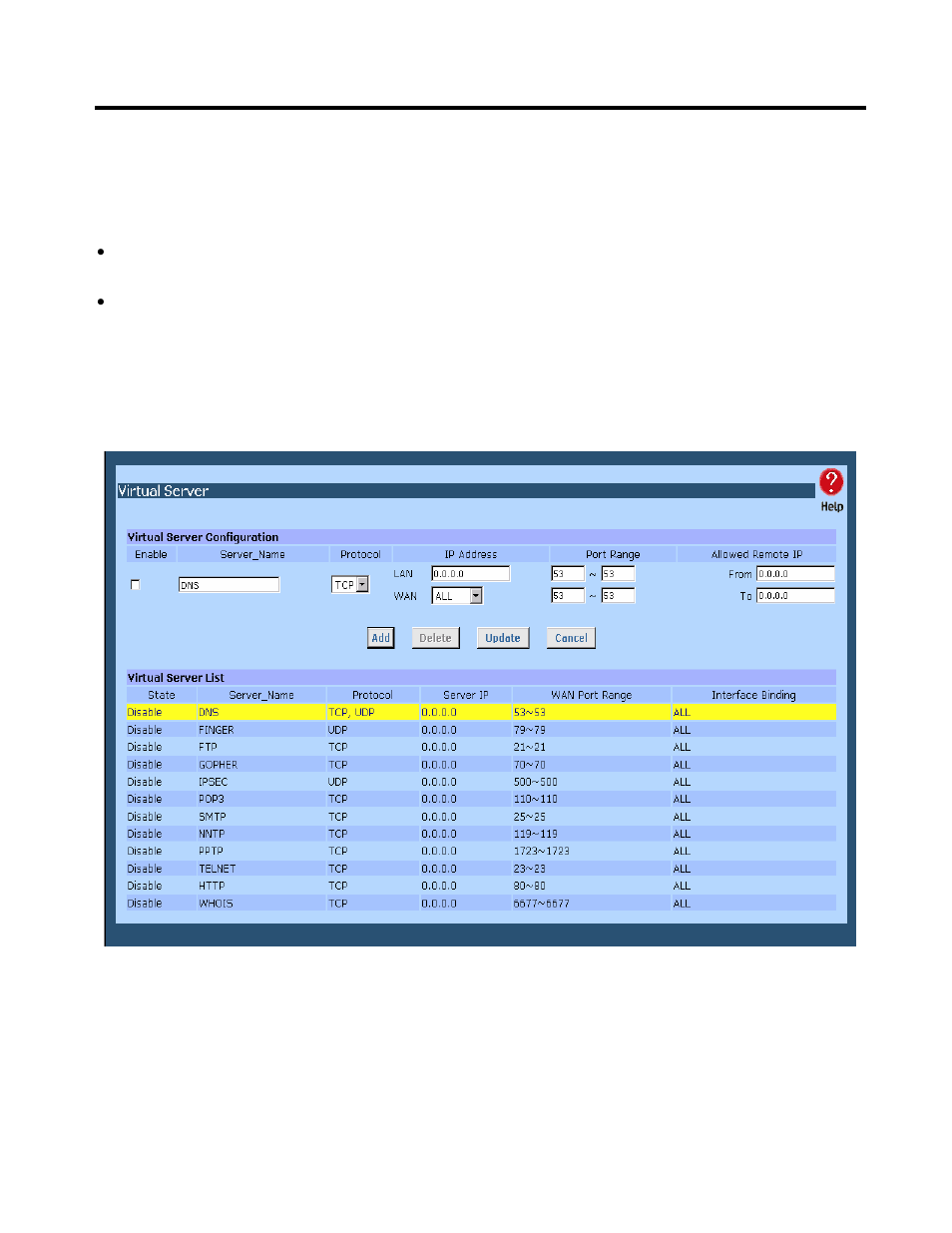Focus the LAN IP Address field 0.0.0.0
The width and height of the screenshot is (952, 1233).
(470, 574)
